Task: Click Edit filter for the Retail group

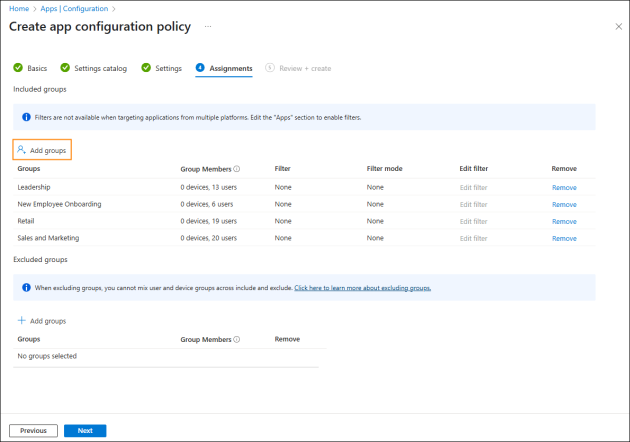Action: 473,221
